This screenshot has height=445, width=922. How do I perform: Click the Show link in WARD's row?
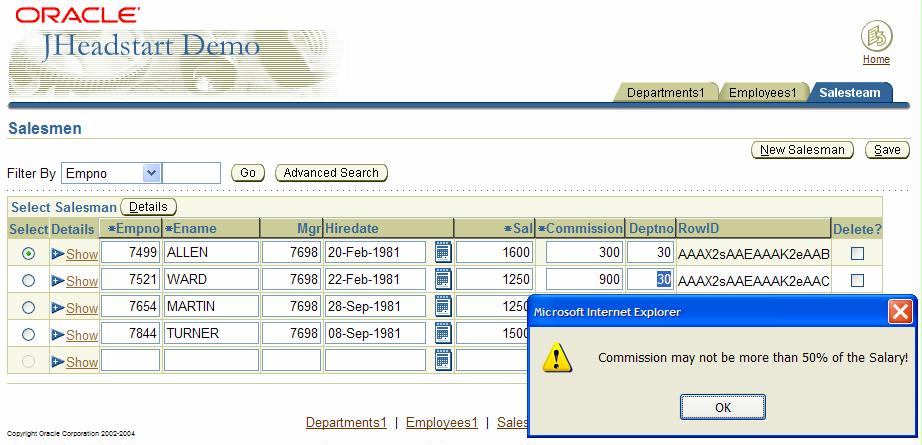(82, 282)
